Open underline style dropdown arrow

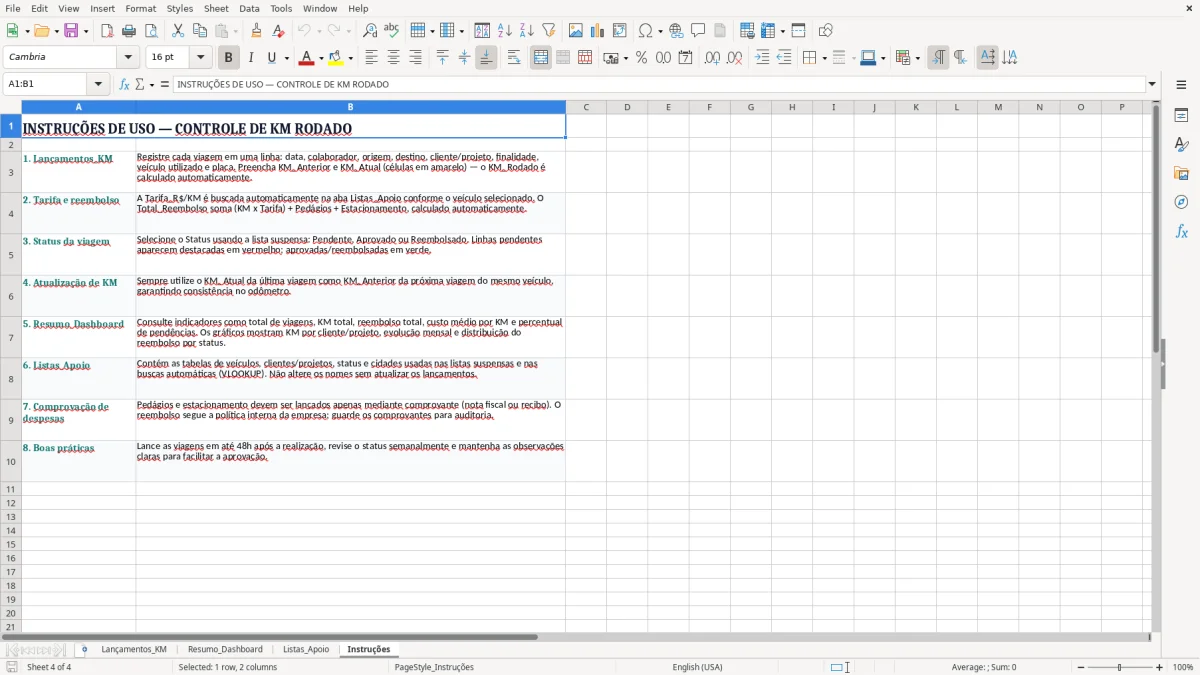pyautogui.click(x=286, y=58)
